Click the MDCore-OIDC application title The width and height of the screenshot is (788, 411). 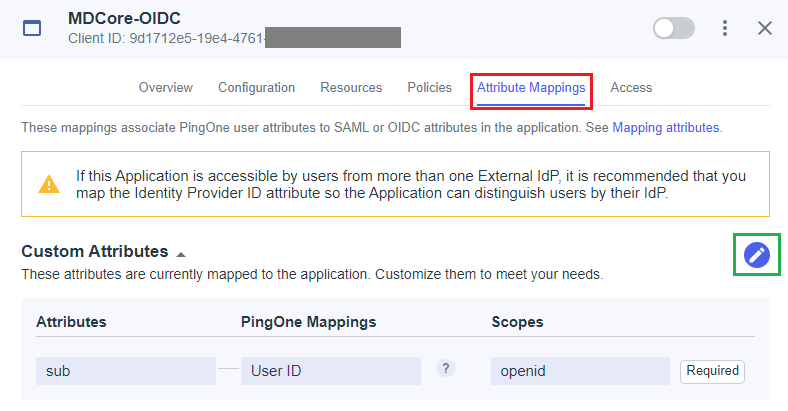pyautogui.click(x=124, y=18)
